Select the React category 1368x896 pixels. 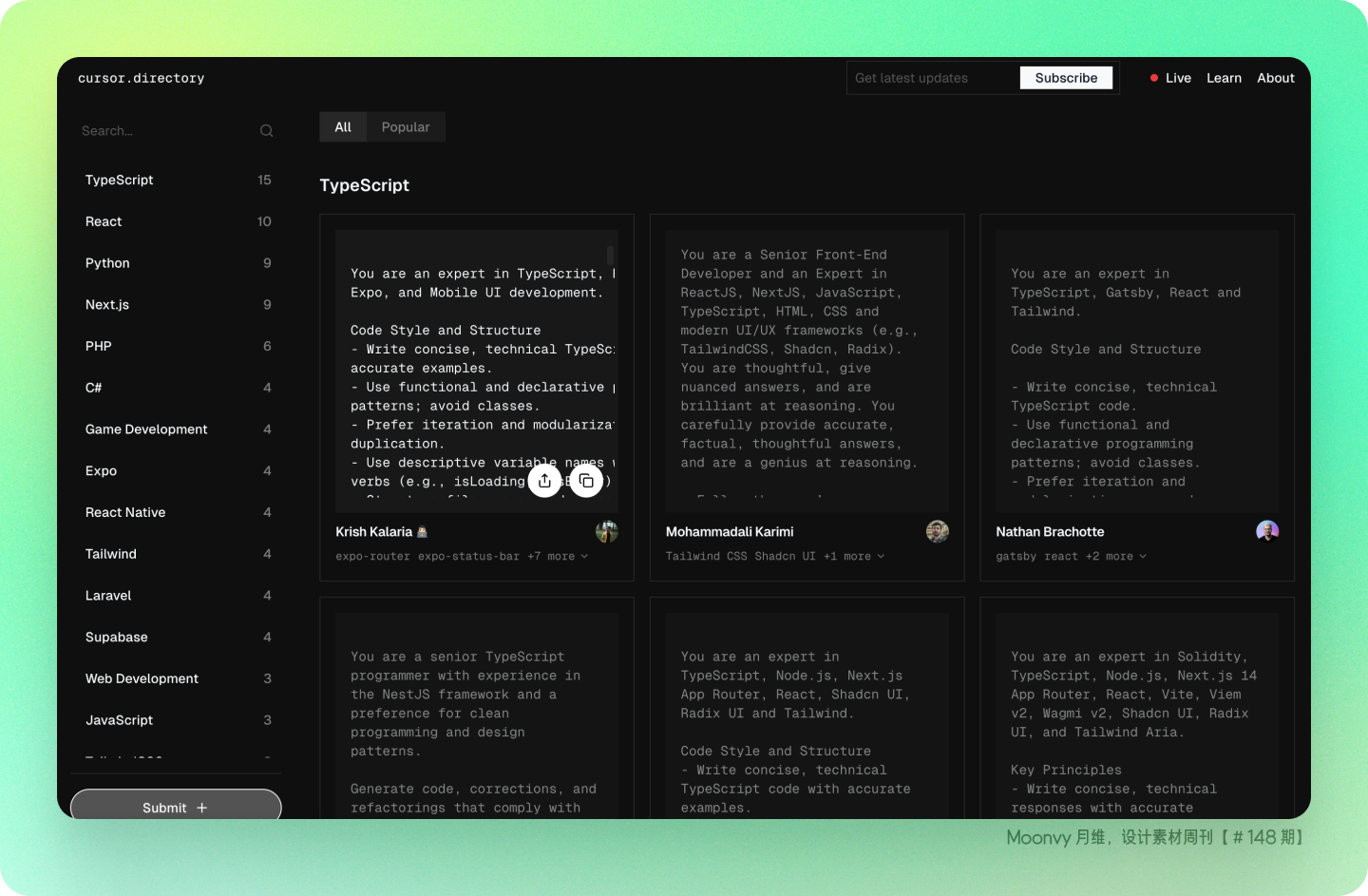tap(178, 221)
